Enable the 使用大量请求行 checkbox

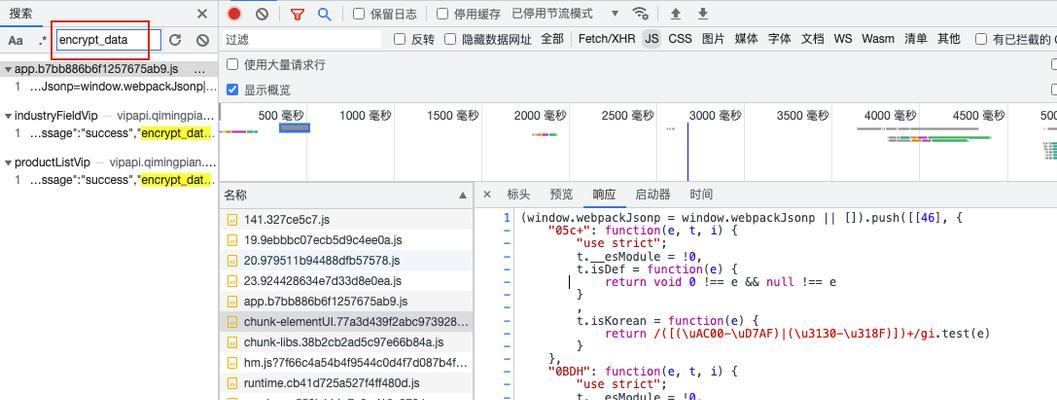(x=233, y=65)
